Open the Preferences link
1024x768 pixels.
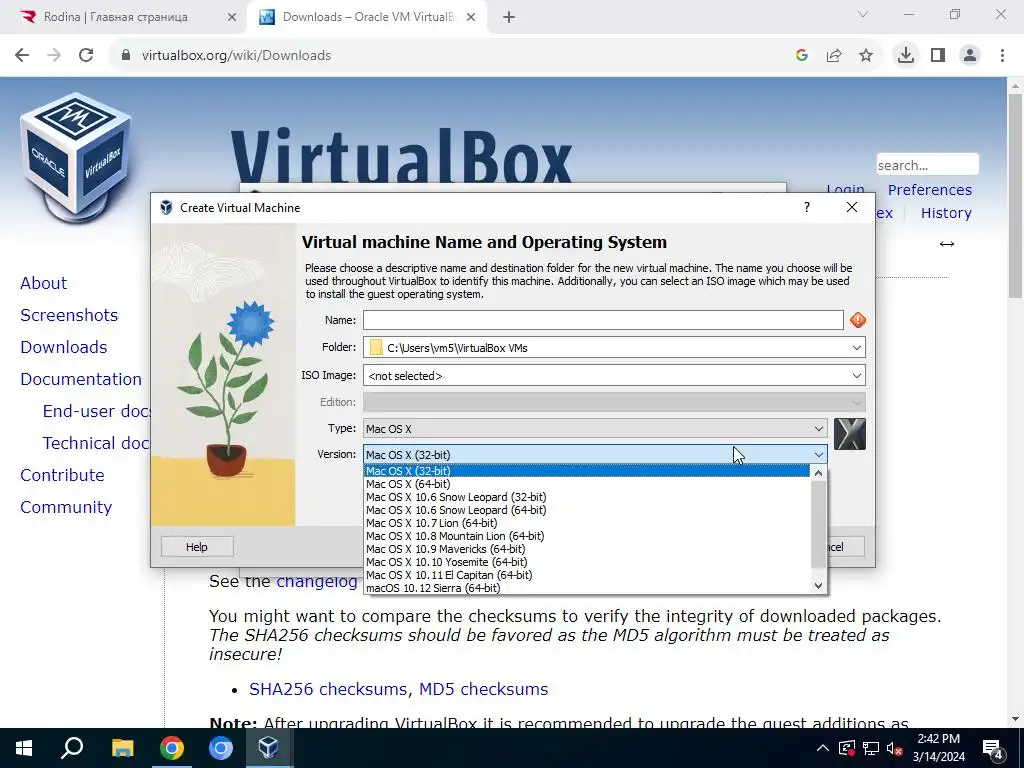click(929, 190)
